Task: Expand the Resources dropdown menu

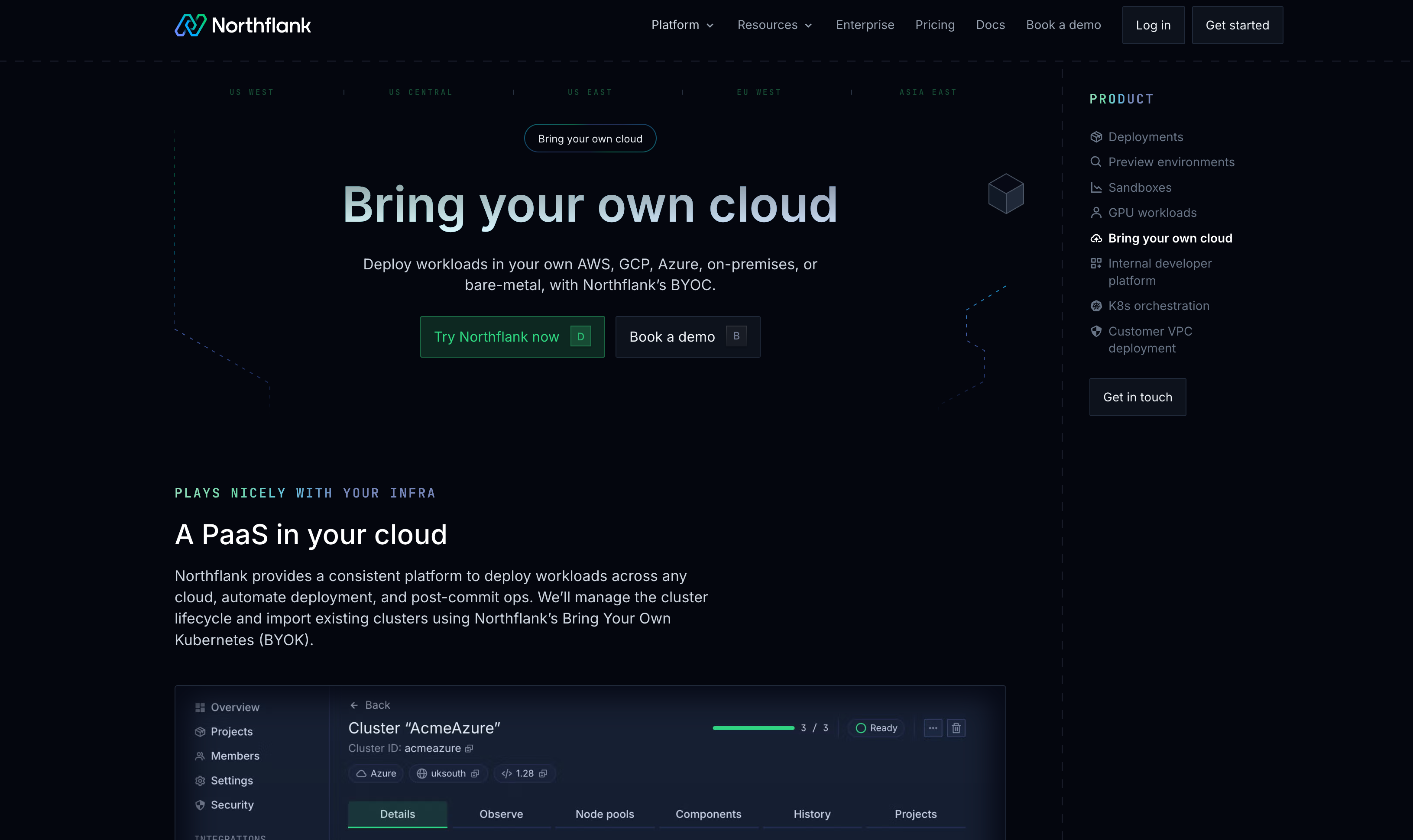Action: coord(775,25)
